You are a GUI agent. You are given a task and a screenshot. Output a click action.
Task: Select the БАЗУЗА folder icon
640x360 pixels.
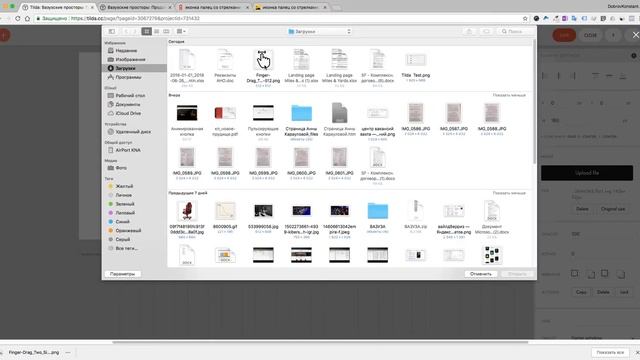click(378, 211)
